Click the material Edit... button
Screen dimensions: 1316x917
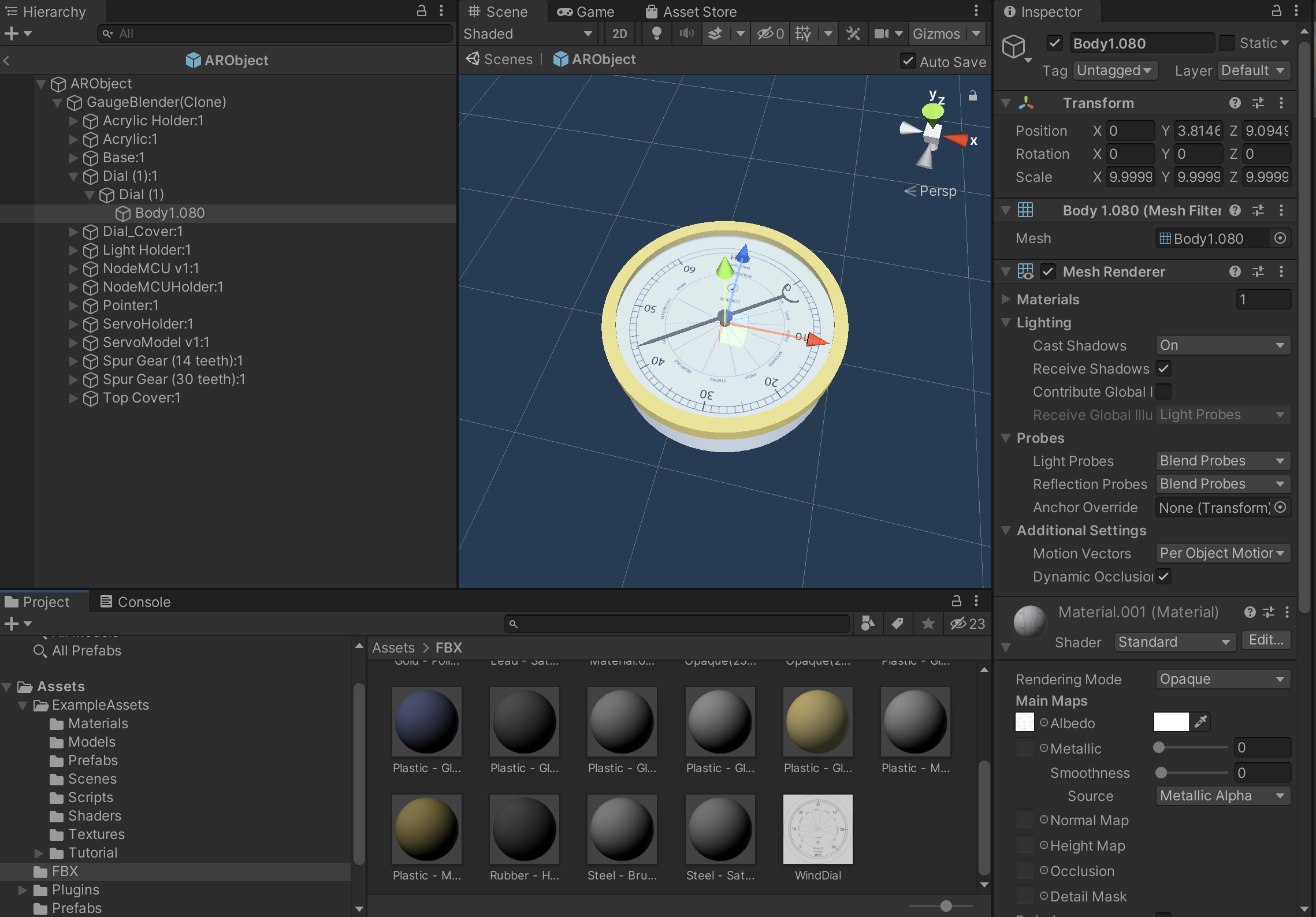(x=1266, y=640)
